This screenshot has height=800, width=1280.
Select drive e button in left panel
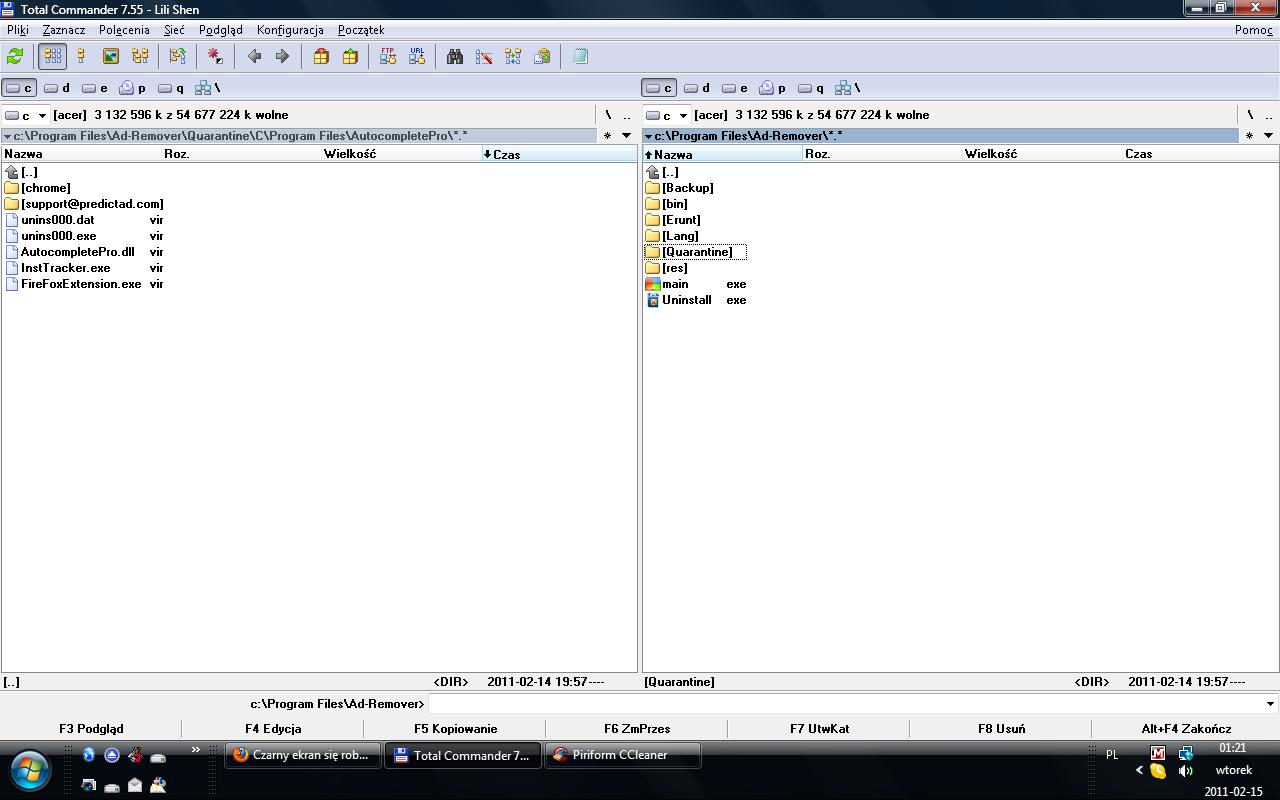(95, 88)
